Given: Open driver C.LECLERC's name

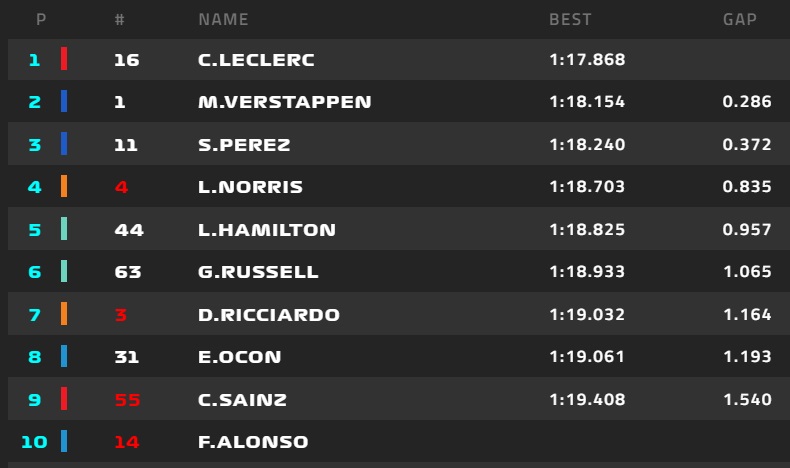Looking at the screenshot, I should pos(256,60).
